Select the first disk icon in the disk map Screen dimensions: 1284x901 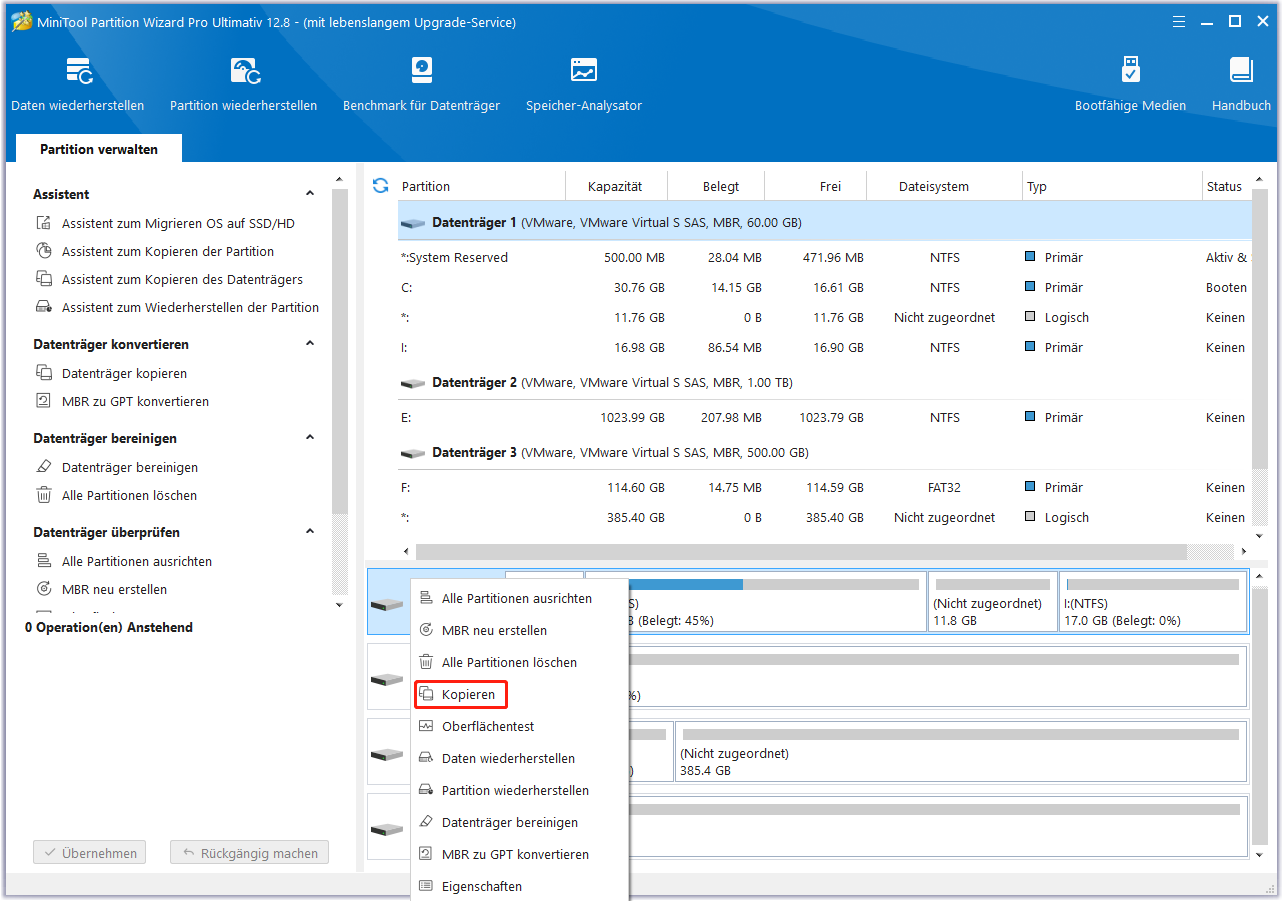386,605
